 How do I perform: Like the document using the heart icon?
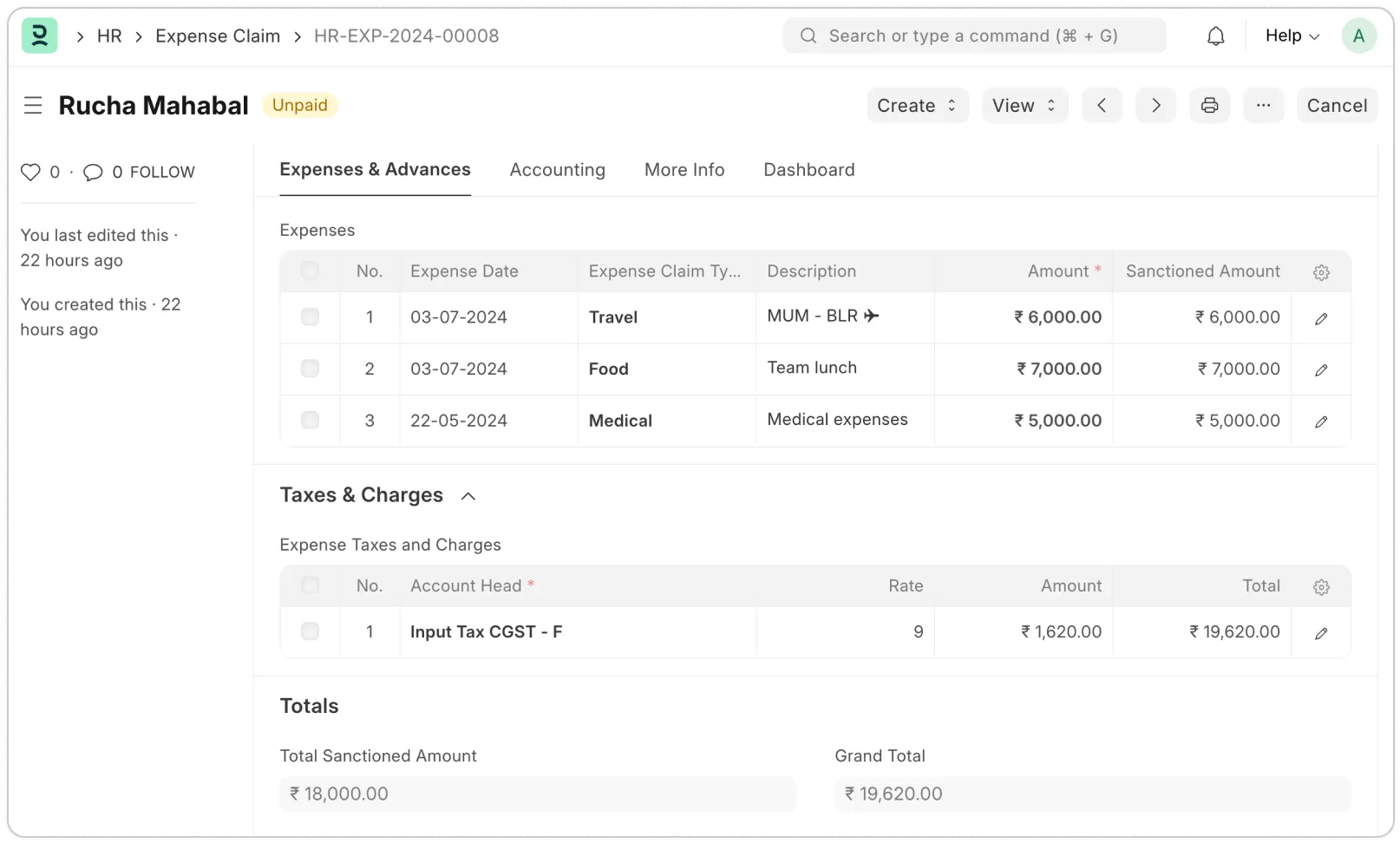(29, 172)
